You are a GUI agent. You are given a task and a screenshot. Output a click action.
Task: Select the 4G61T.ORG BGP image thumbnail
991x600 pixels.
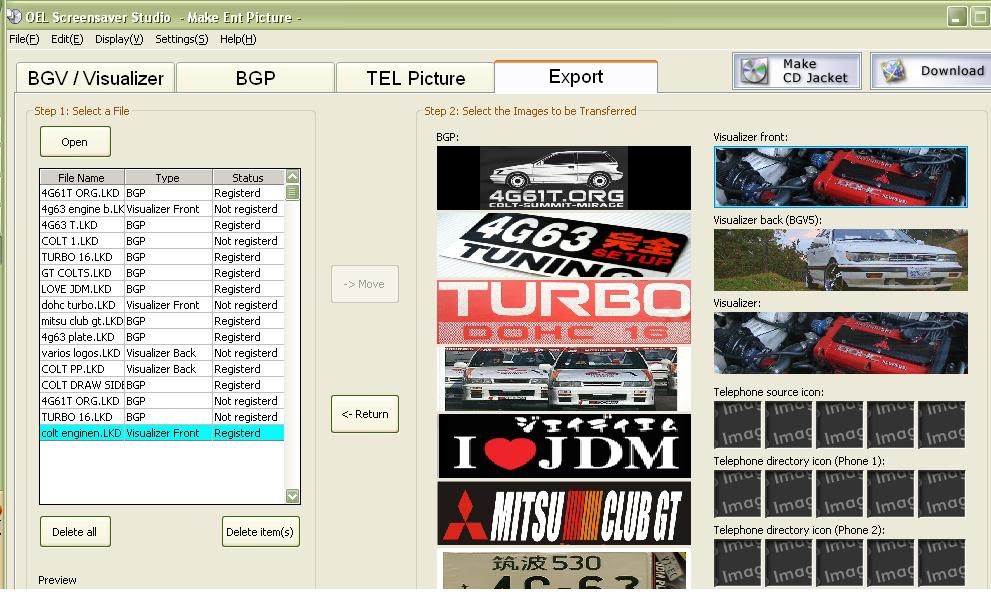(x=563, y=178)
